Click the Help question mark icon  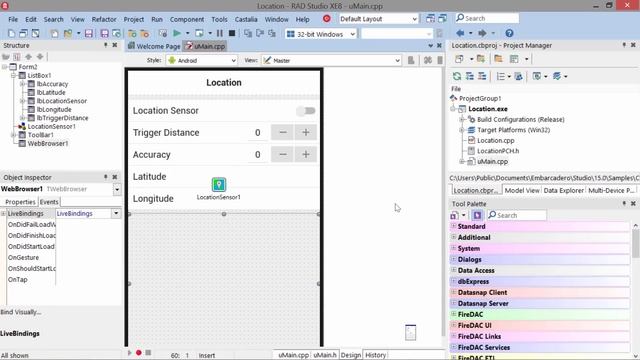[x=509, y=33]
